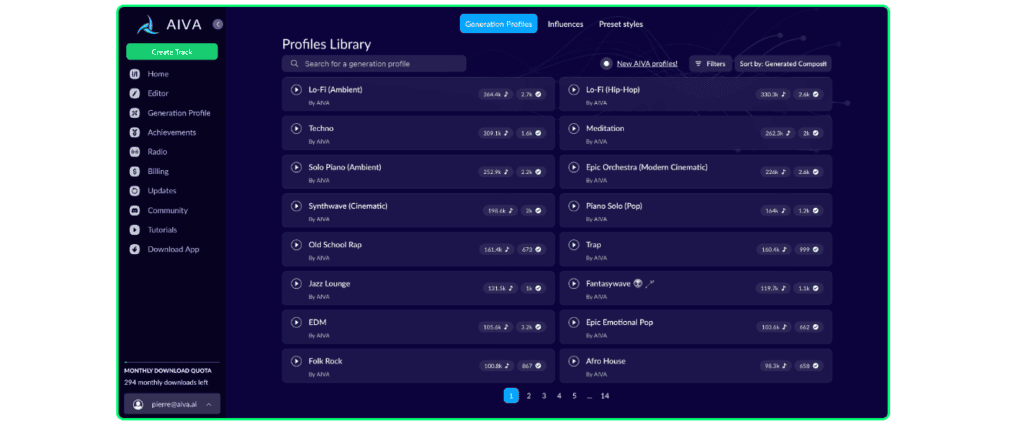Open the Sort by dropdown
Screen dimensions: 1024x445
point(783,64)
